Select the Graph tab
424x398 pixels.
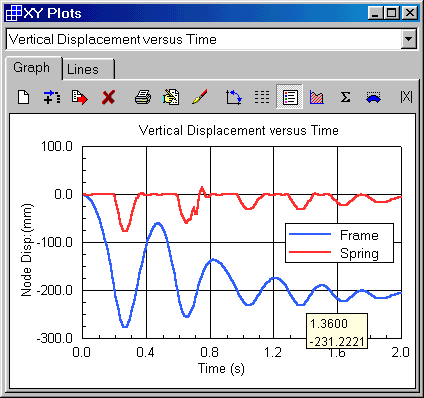33,68
